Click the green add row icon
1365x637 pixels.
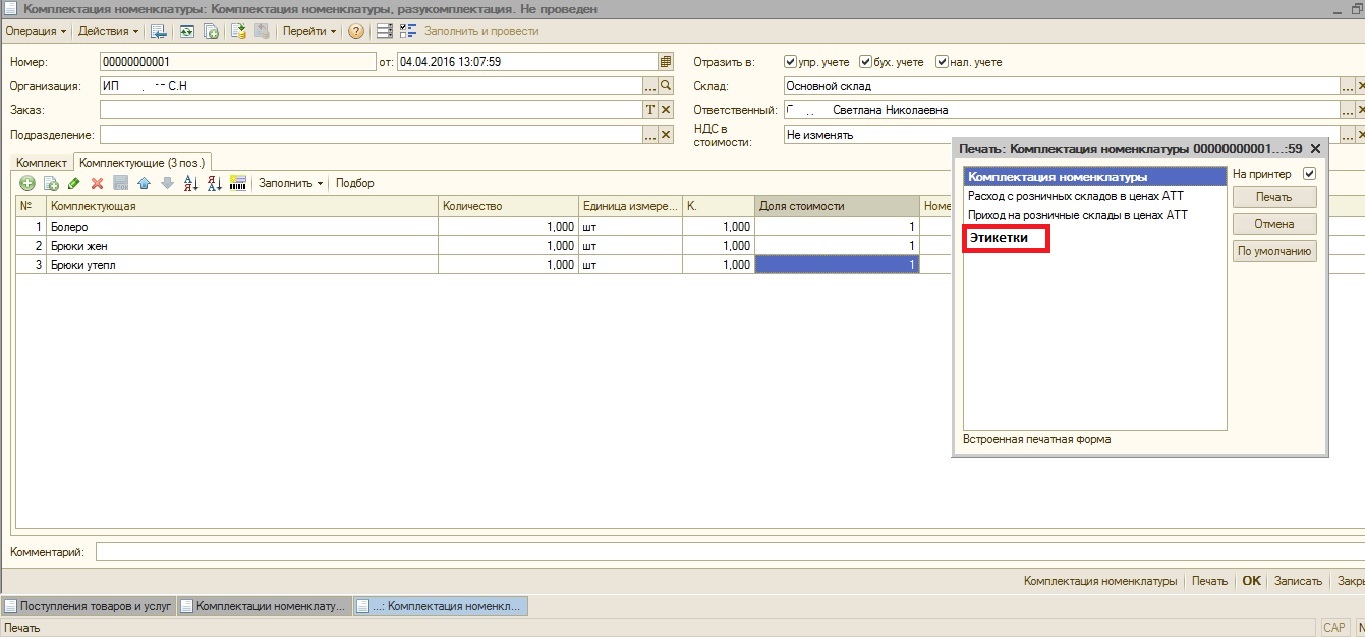(x=27, y=183)
